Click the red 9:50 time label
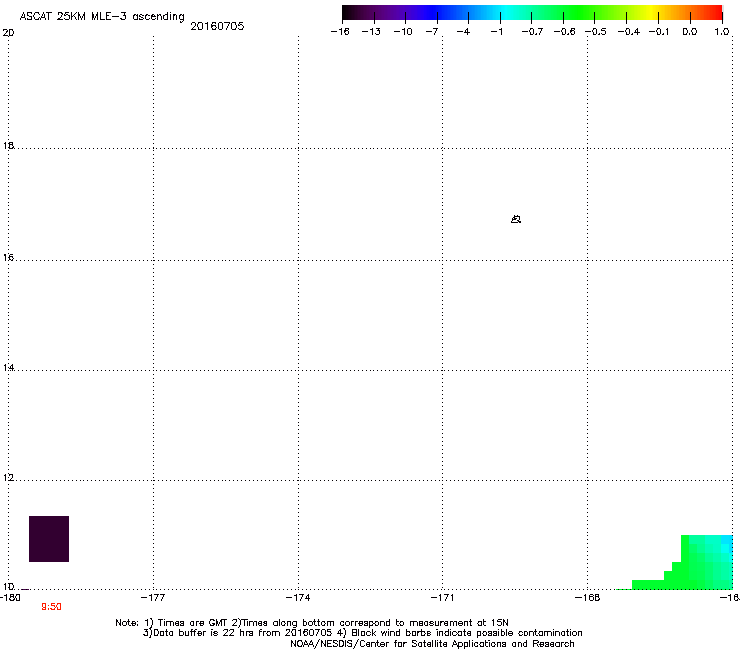Viewport: 740px width, 650px height. pyautogui.click(x=51, y=607)
